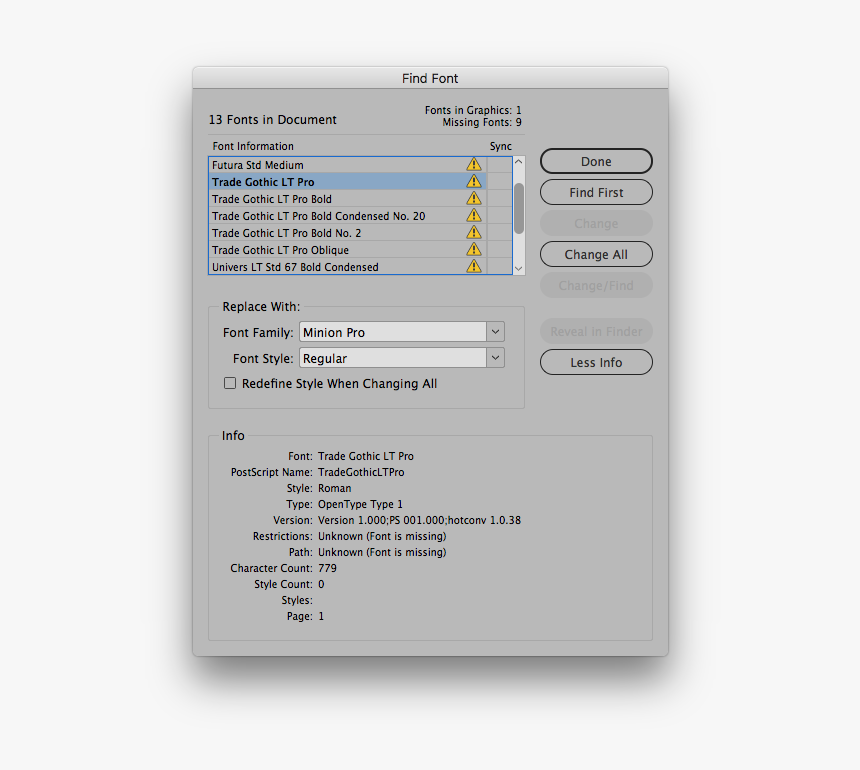The image size is (860, 770).
Task: Click the warning icon beside Futura Std Medium
Action: pos(474,165)
